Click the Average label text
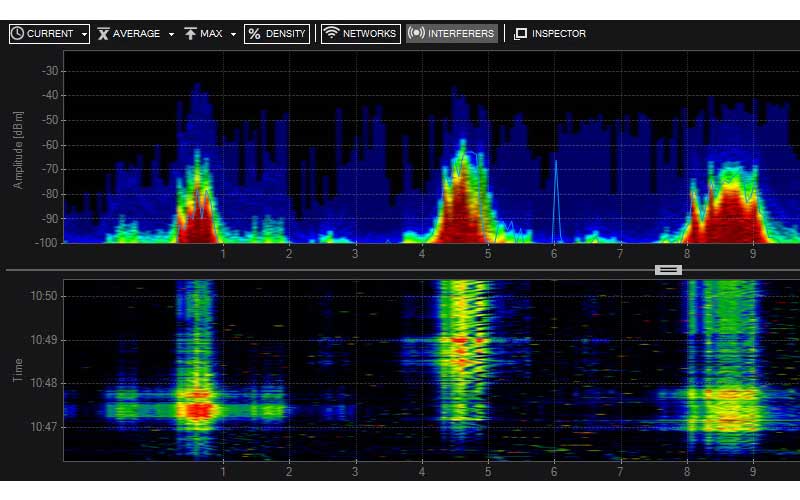The image size is (800, 500). 136,34
